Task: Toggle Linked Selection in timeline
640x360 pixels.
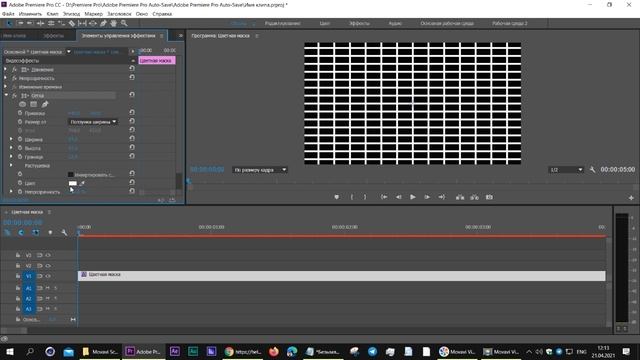Action: (x=36, y=232)
